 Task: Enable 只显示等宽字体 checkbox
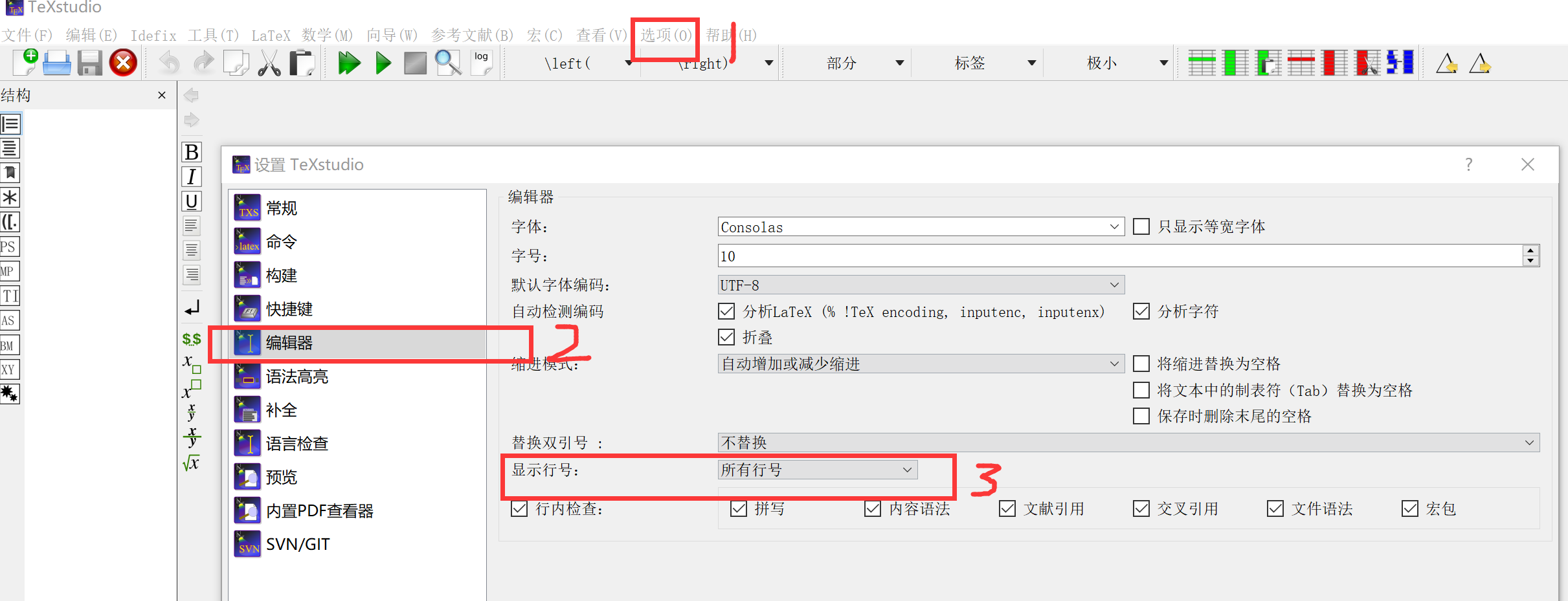(1141, 226)
